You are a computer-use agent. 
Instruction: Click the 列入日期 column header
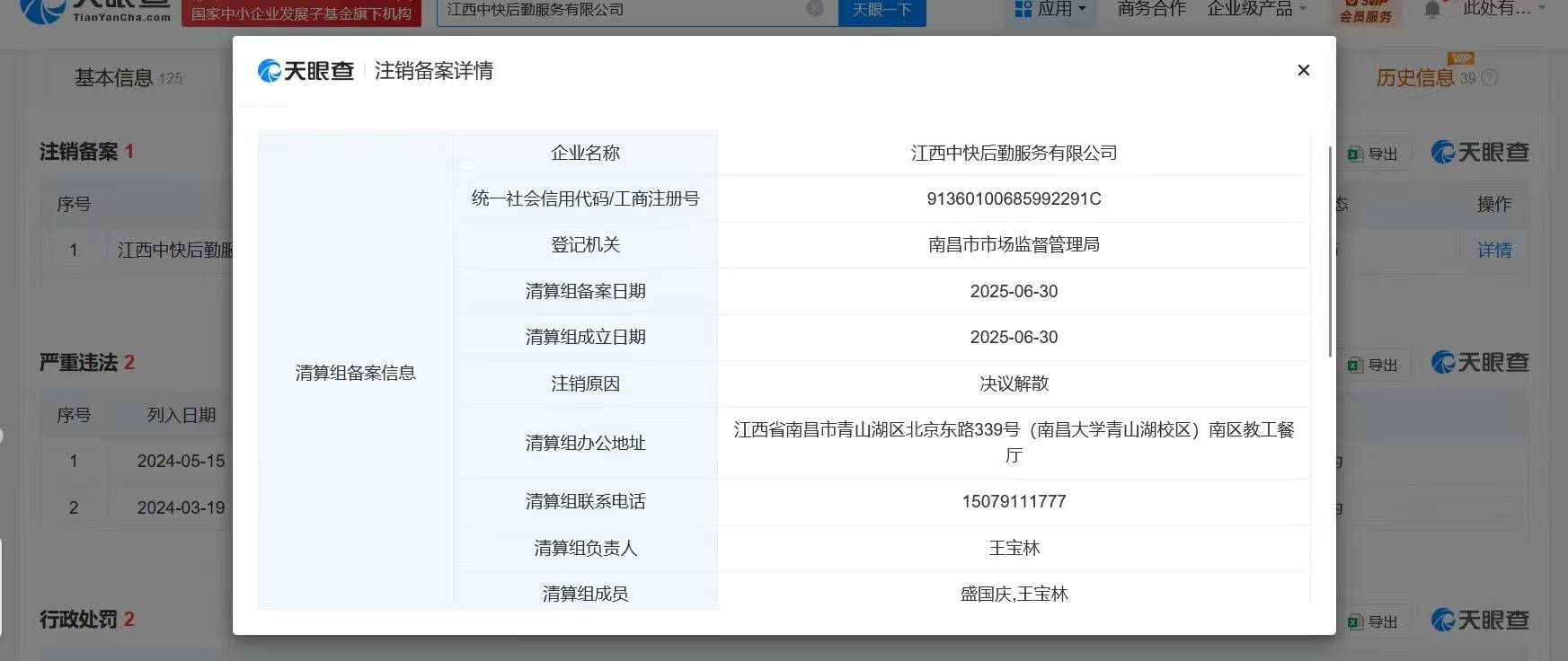tap(182, 415)
